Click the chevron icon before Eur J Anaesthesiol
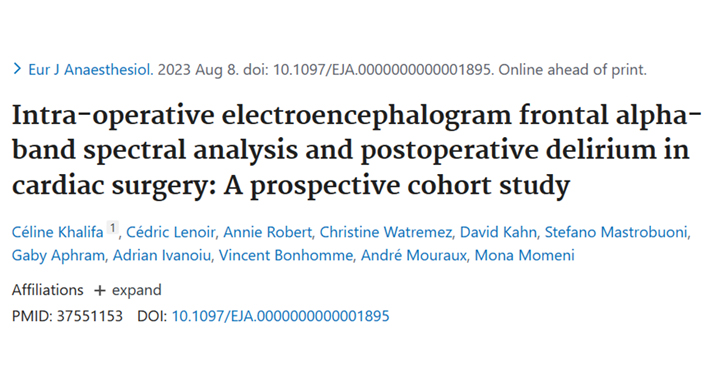The height and width of the screenshot is (385, 715). pyautogui.click(x=17, y=69)
